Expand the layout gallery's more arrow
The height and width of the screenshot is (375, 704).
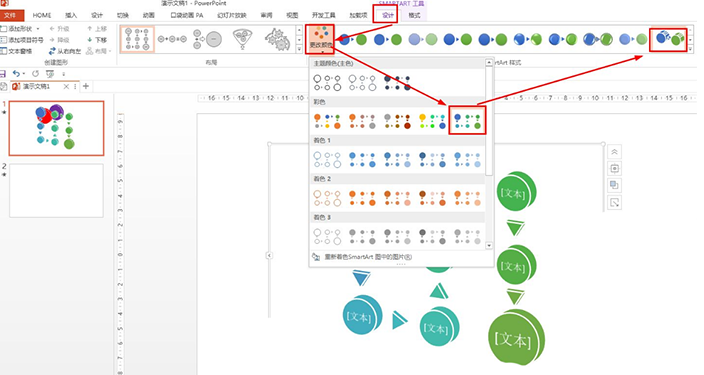point(299,49)
